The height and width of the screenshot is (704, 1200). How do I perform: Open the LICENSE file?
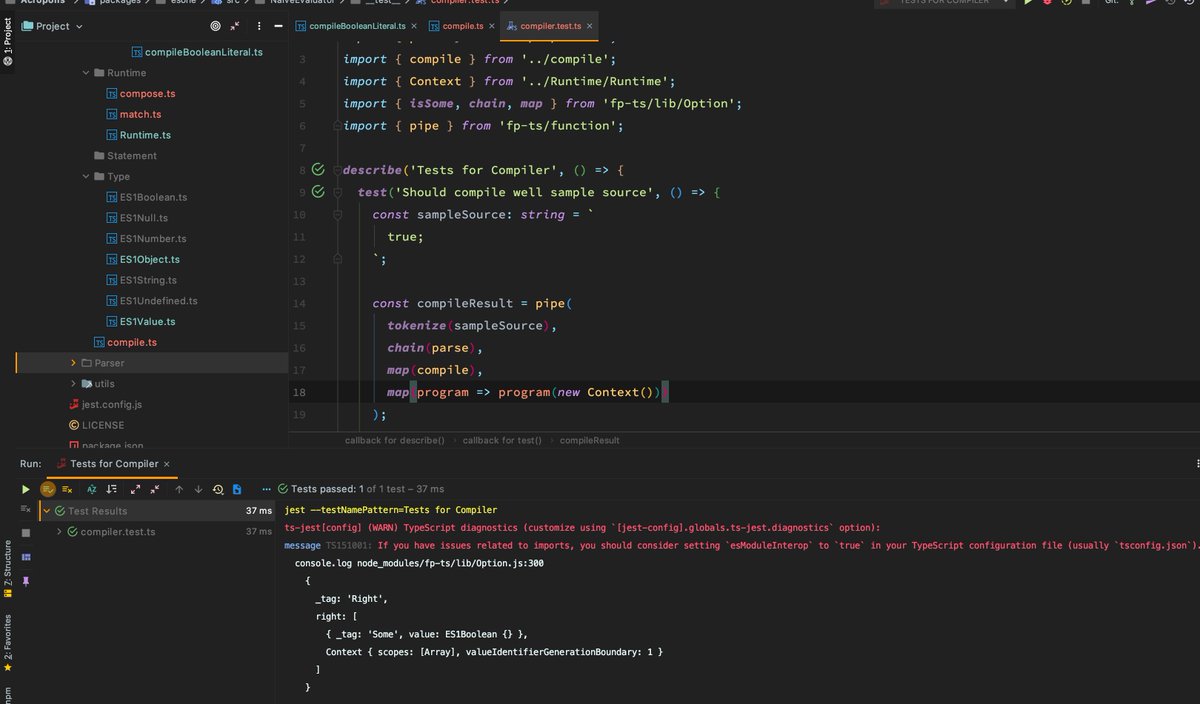(96, 425)
